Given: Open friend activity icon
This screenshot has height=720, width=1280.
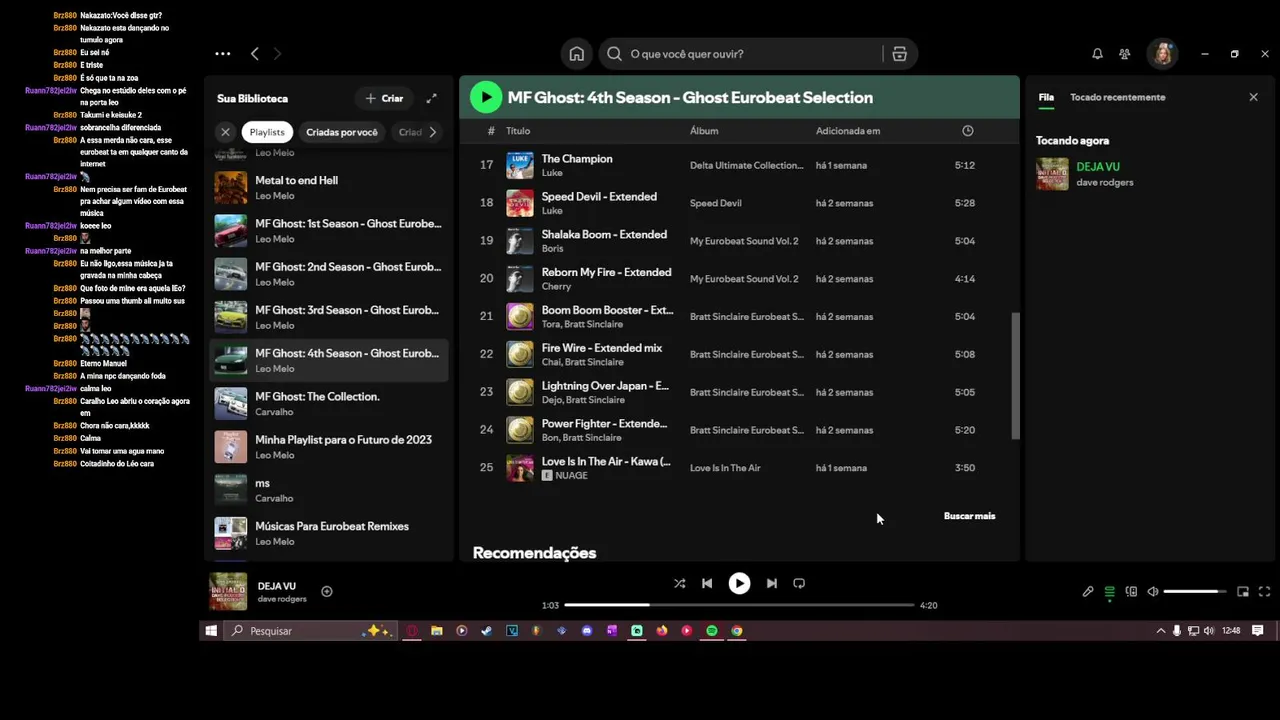Looking at the screenshot, I should (x=1125, y=54).
